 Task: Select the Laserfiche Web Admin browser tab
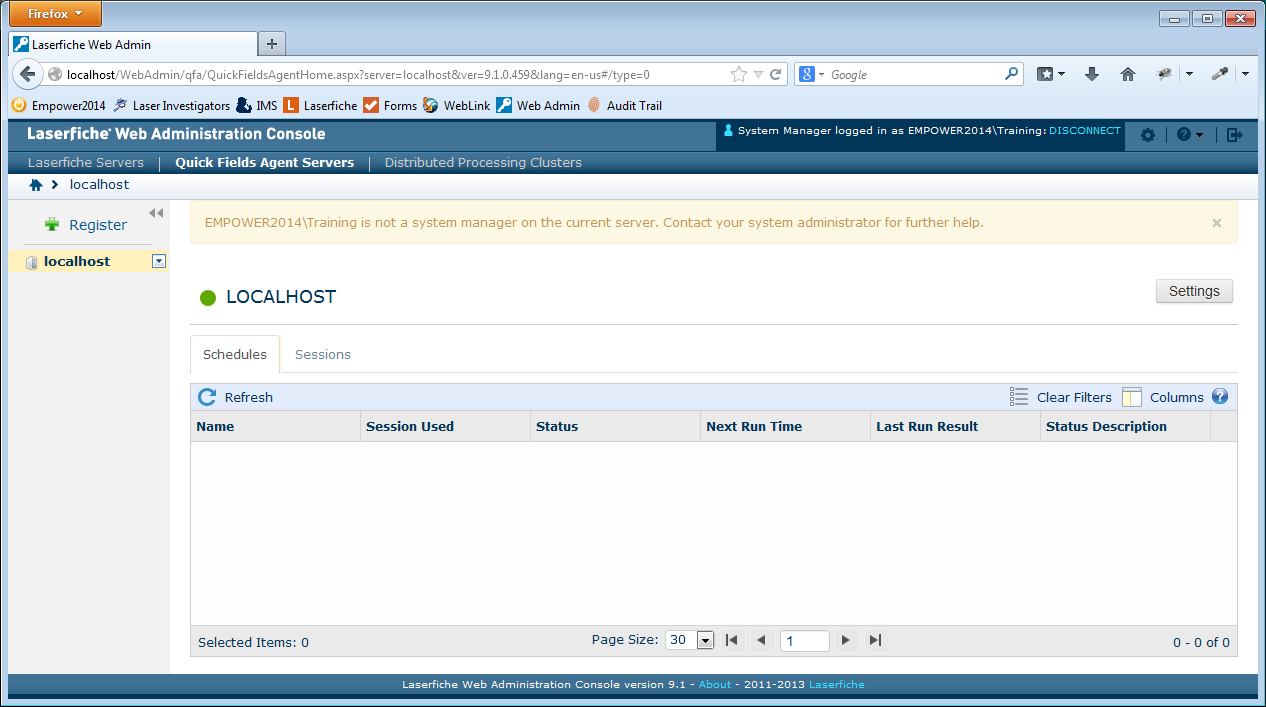coord(132,44)
